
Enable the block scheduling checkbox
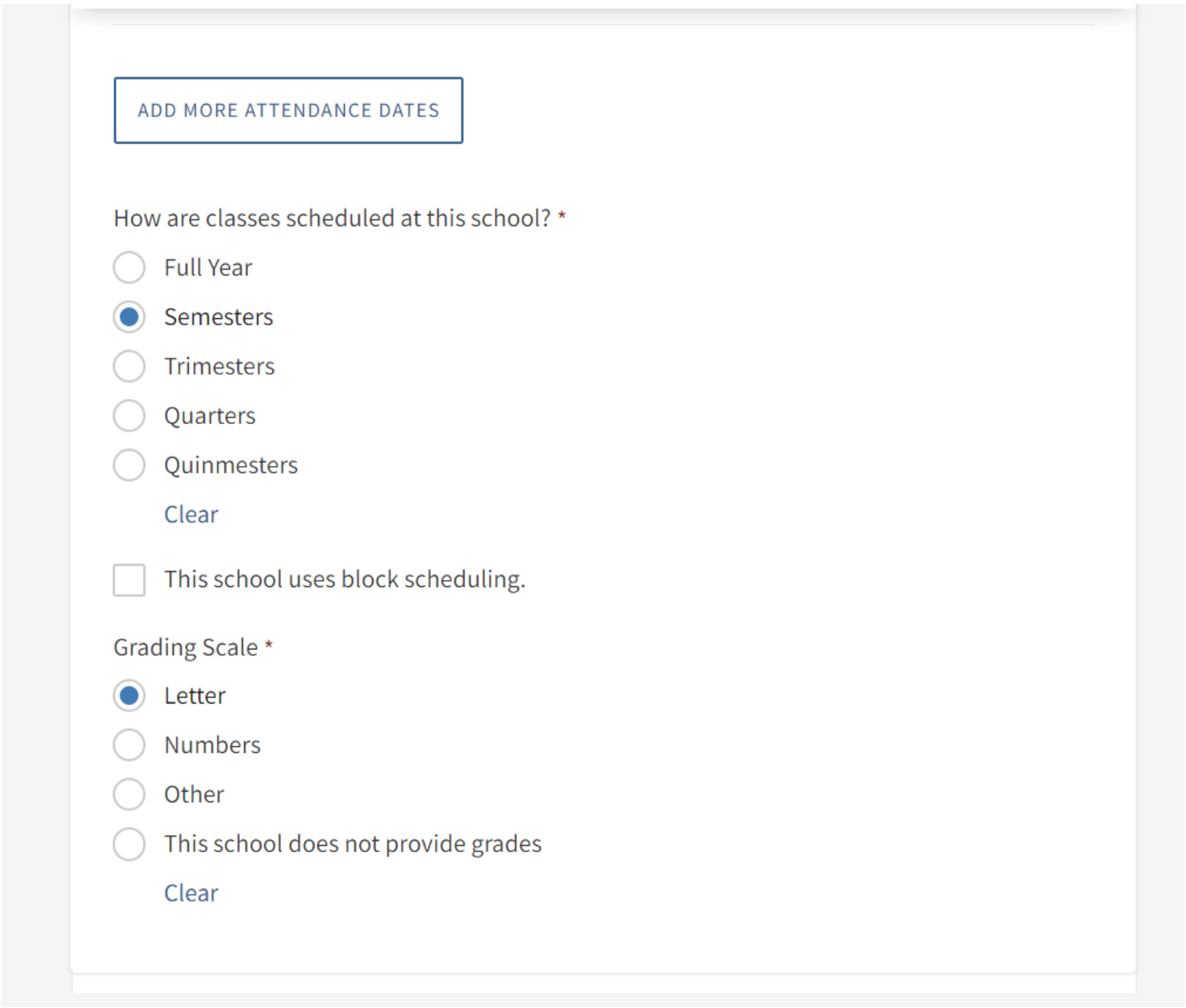click(x=129, y=580)
